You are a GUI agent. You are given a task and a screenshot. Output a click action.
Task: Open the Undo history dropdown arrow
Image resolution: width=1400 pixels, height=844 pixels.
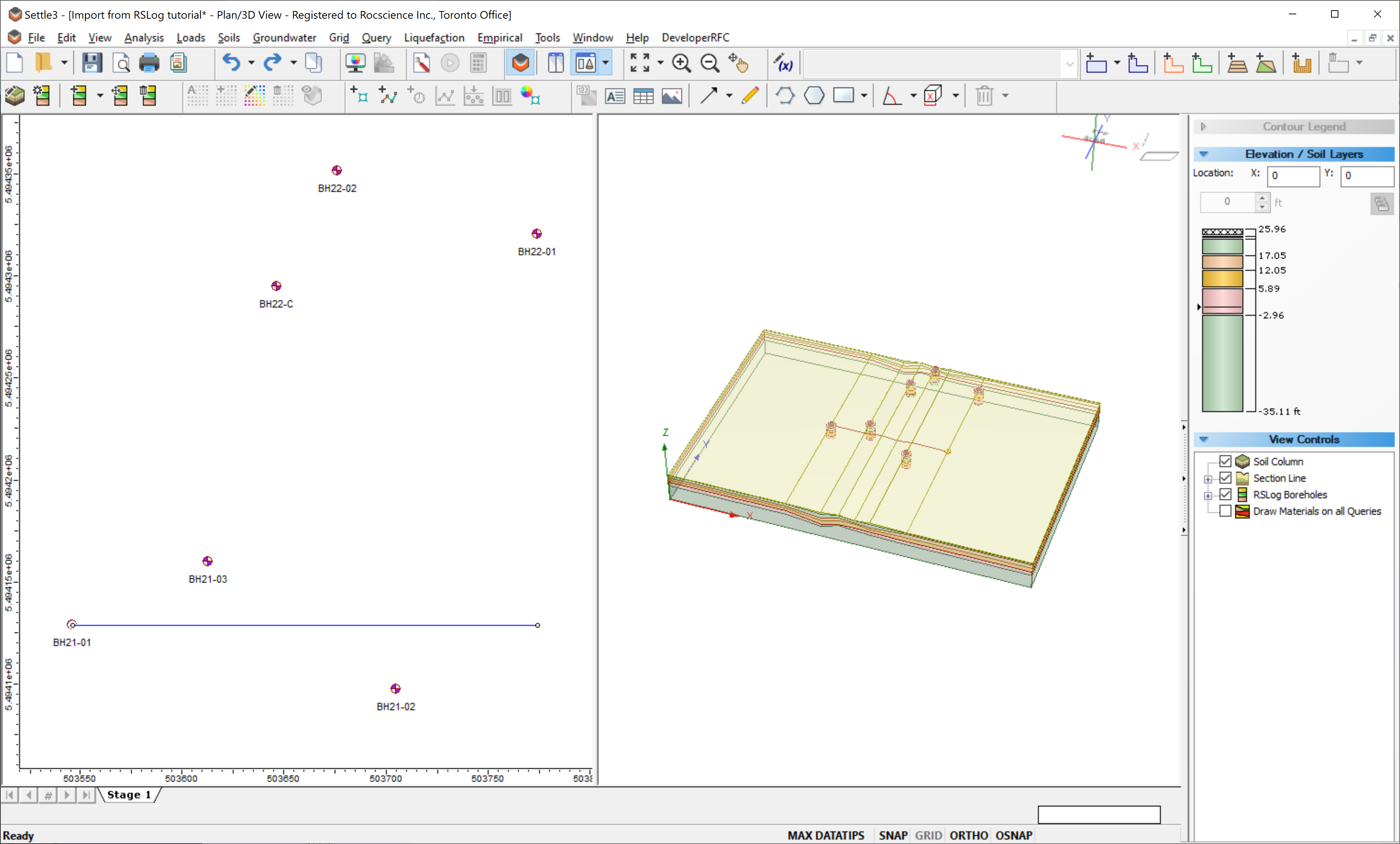tap(251, 62)
